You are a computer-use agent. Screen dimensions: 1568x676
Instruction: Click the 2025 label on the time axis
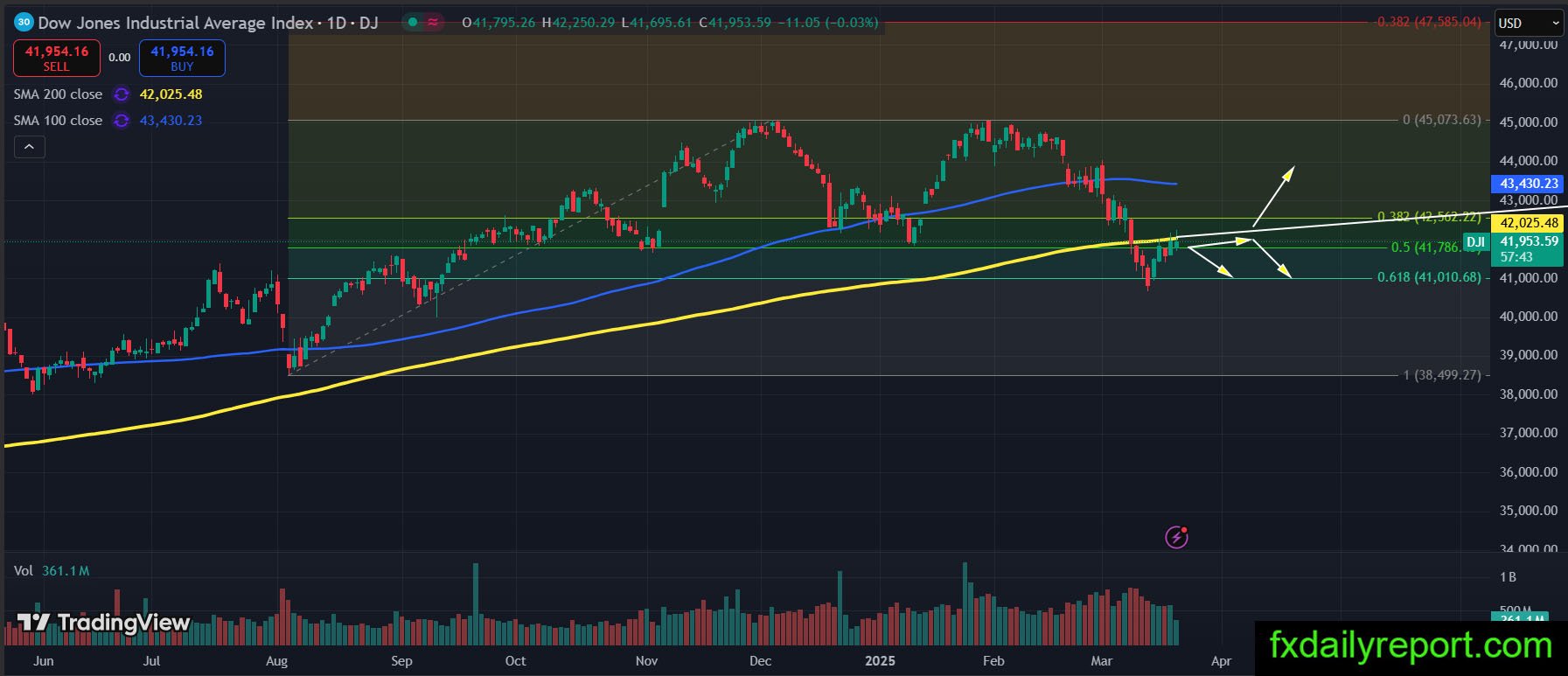coord(880,661)
